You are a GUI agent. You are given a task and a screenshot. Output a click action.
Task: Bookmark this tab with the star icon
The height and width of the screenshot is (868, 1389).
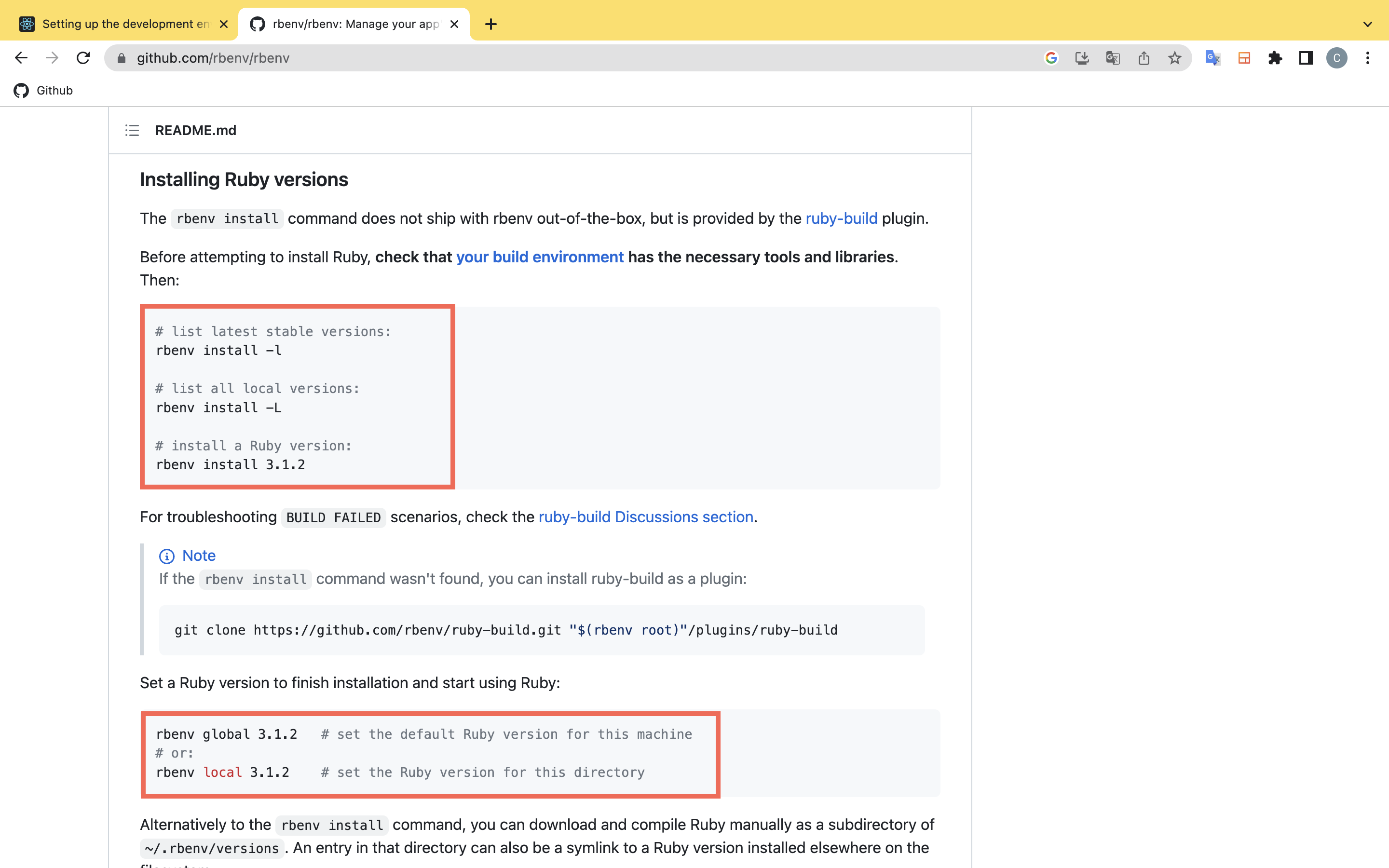pos(1175,58)
